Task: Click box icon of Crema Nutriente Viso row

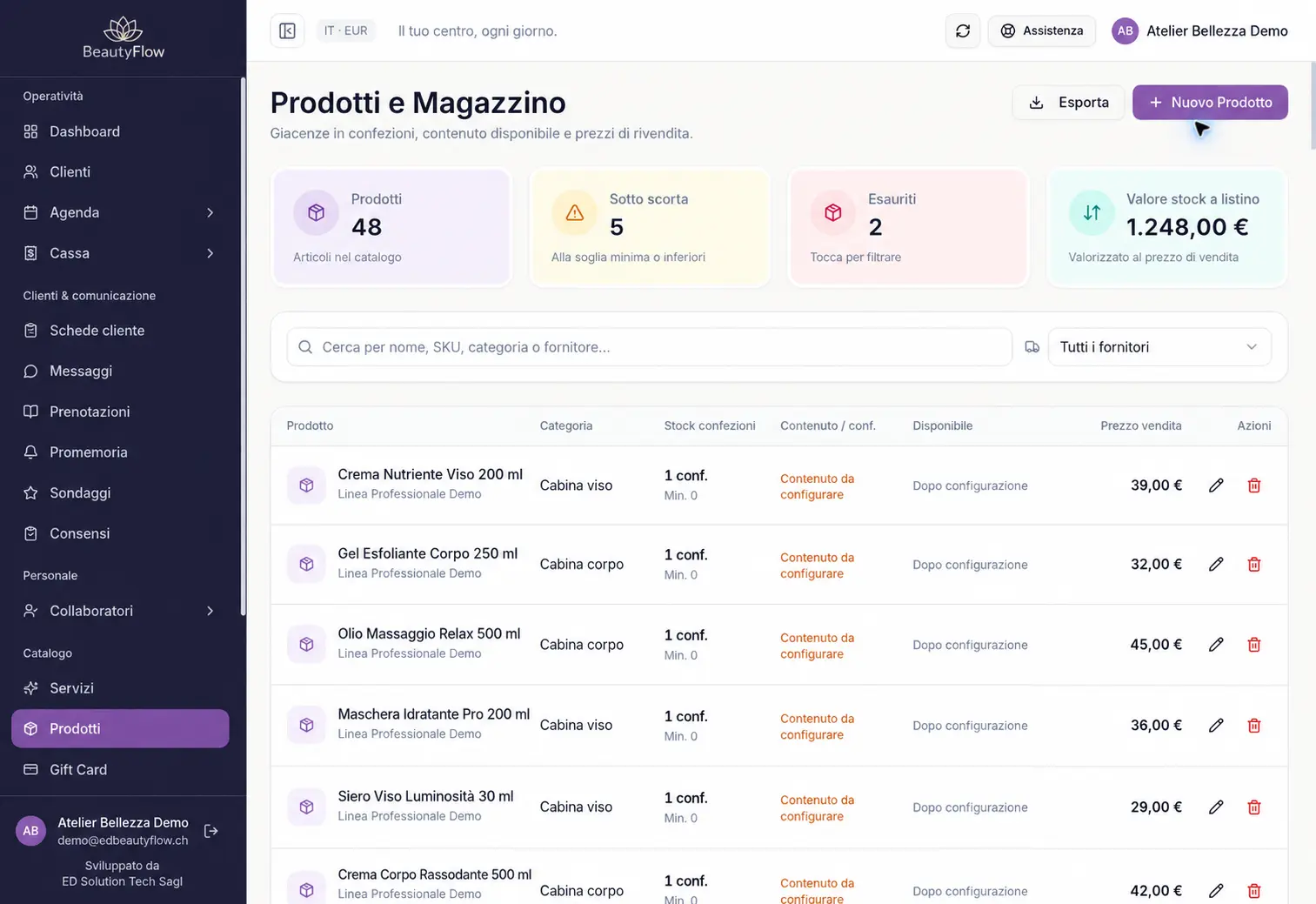Action: [x=306, y=485]
